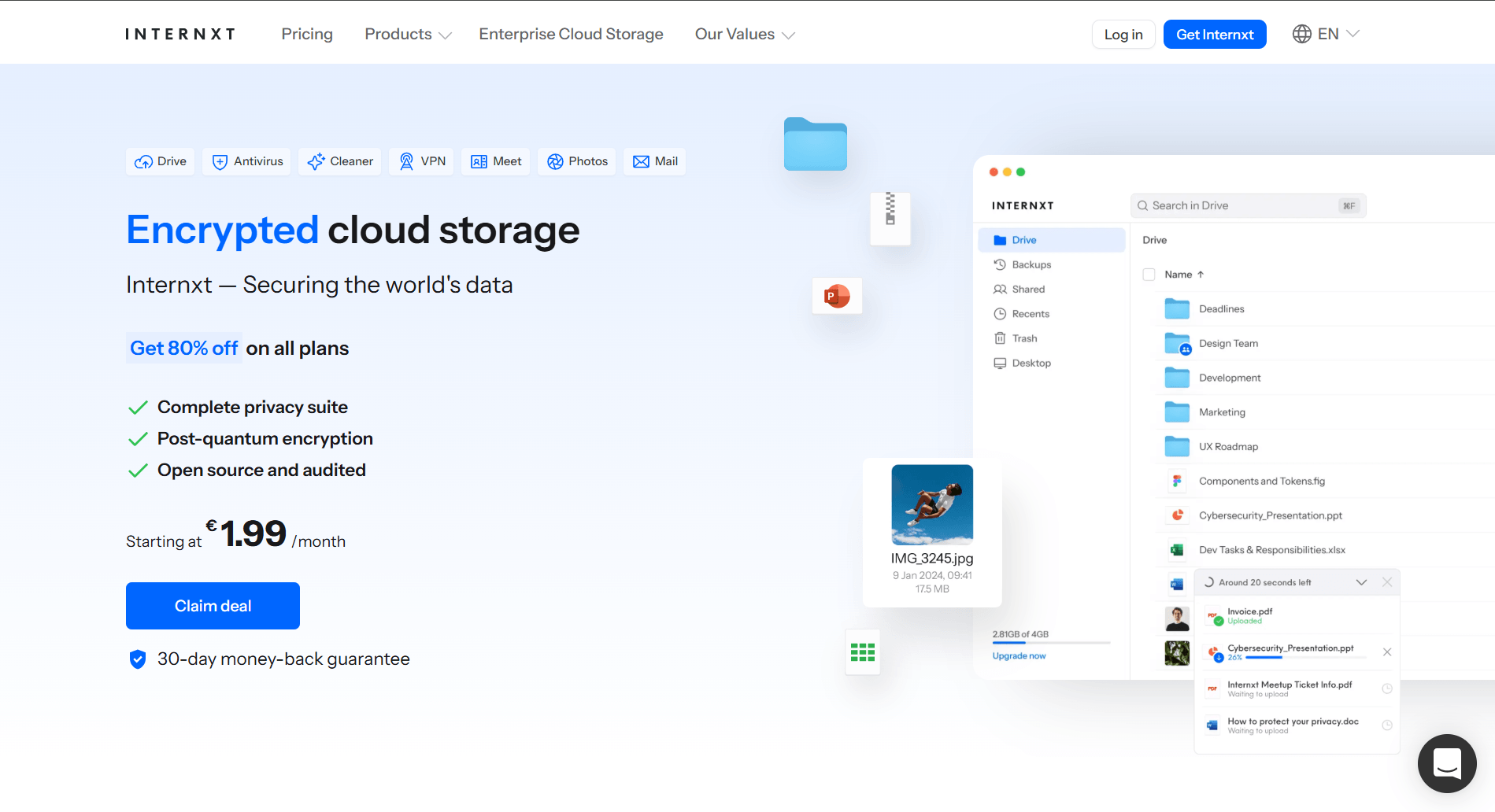Select the Cleaner product chip
This screenshot has height=812, width=1495.
(x=340, y=161)
